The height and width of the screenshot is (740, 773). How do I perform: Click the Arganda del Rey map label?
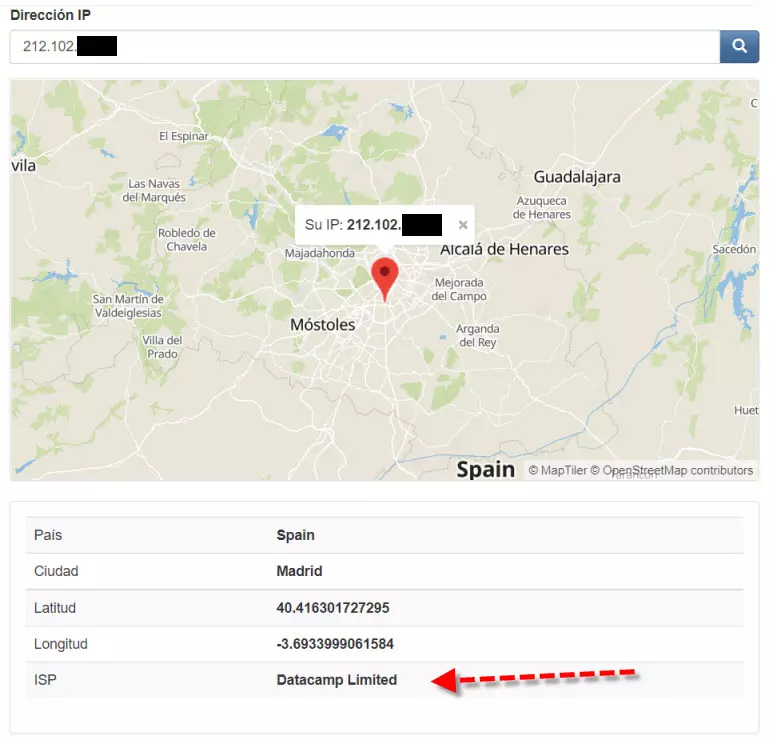coord(476,335)
